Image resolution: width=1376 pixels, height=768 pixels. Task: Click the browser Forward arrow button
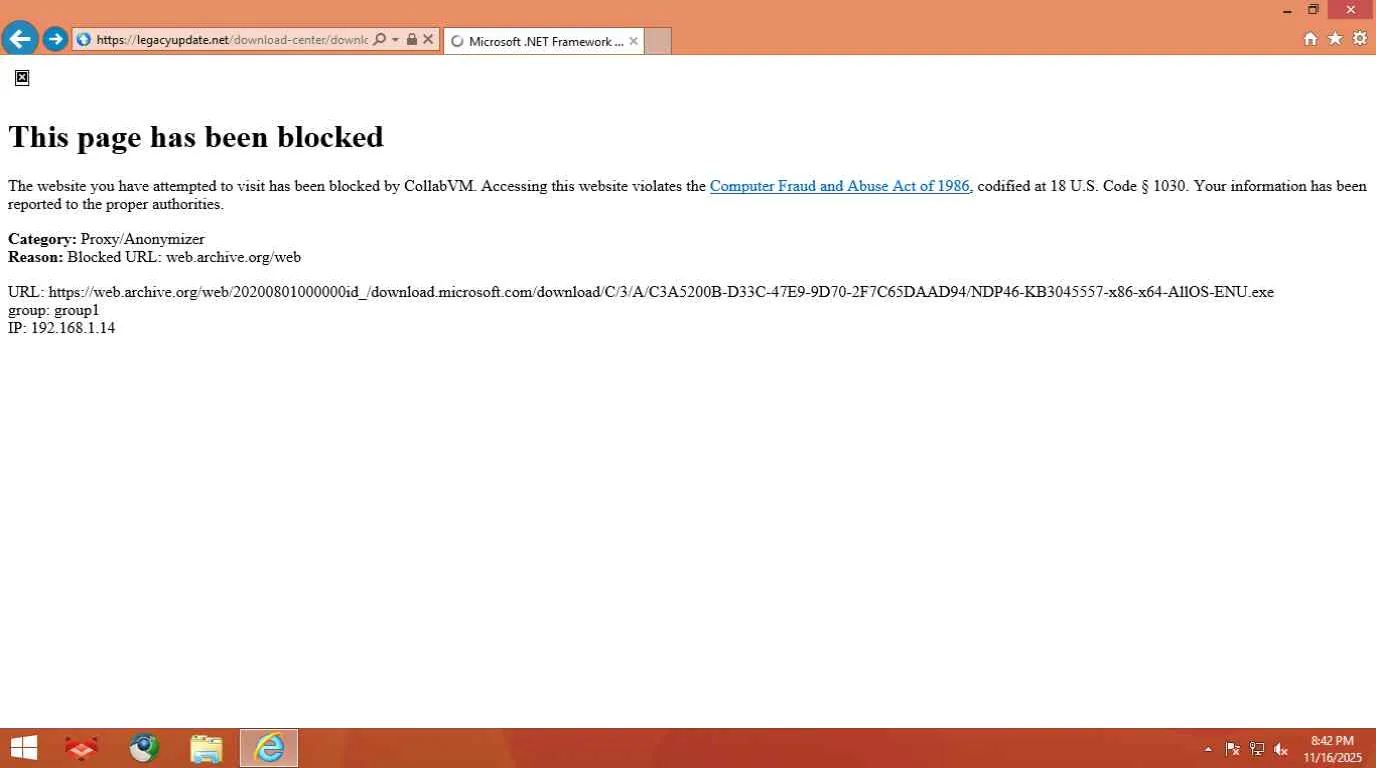pyautogui.click(x=55, y=40)
